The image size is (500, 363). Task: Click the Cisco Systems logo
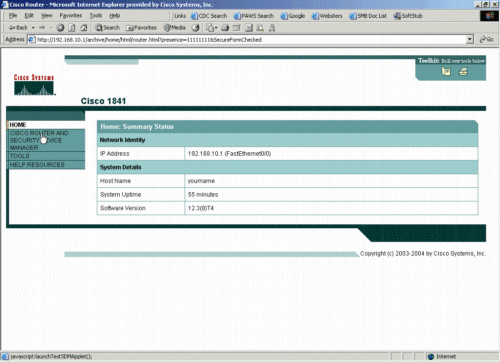[x=34, y=85]
